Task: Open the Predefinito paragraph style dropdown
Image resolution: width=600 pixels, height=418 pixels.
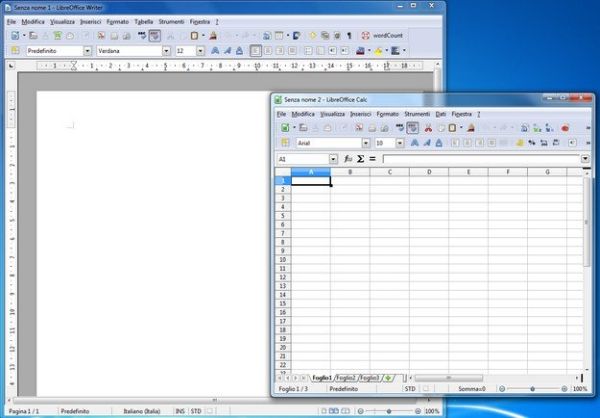Action: (x=88, y=51)
